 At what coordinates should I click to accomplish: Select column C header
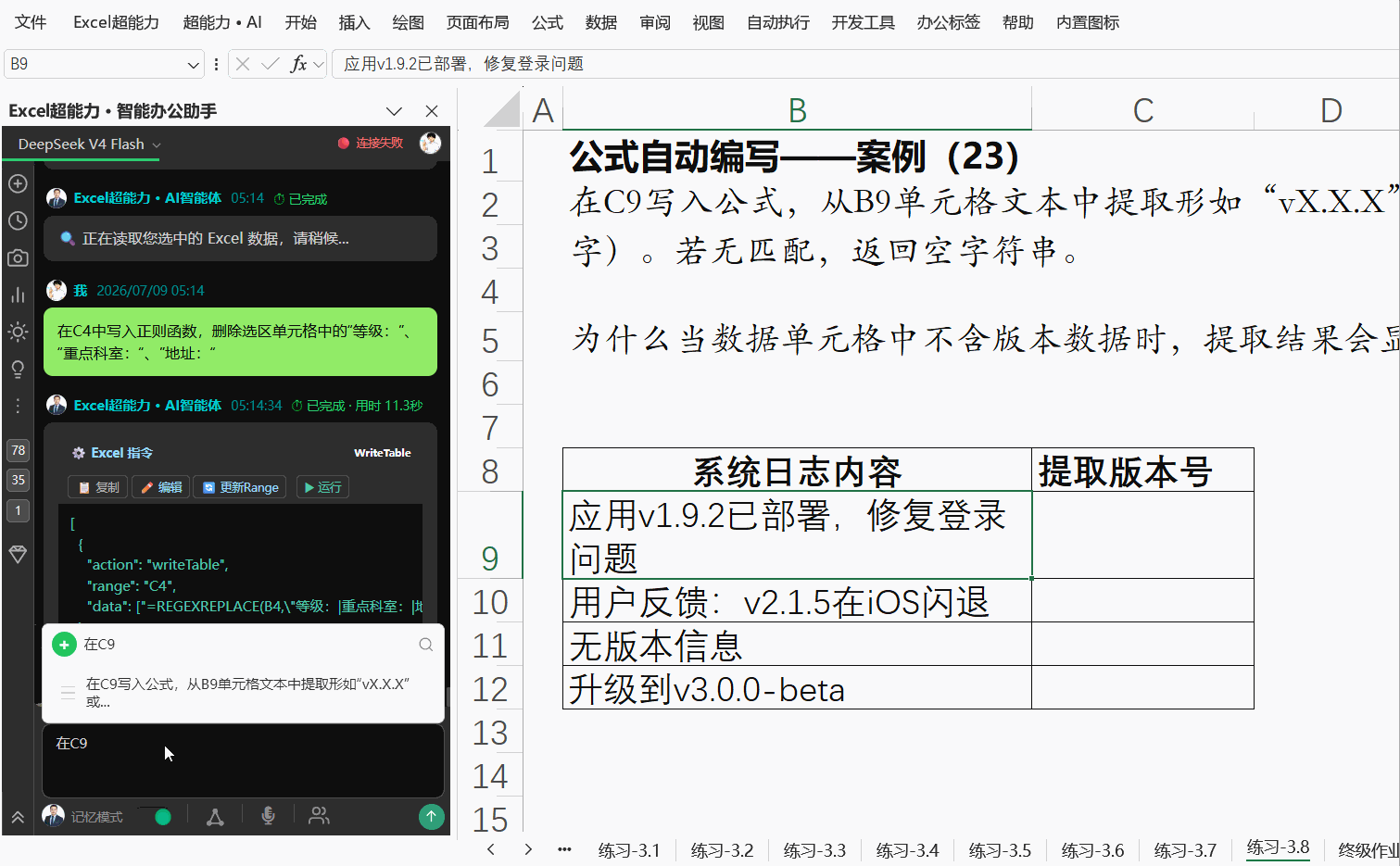point(1142,110)
